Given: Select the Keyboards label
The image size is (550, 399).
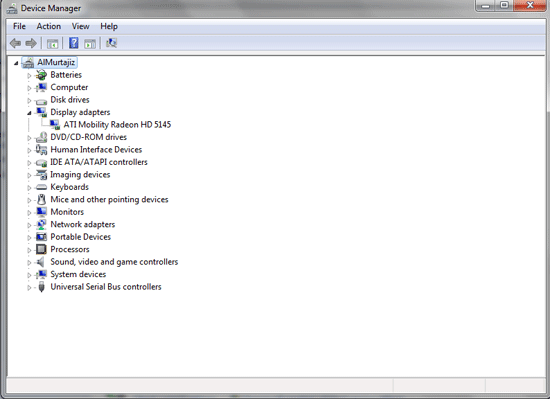Looking at the screenshot, I should click(69, 187).
